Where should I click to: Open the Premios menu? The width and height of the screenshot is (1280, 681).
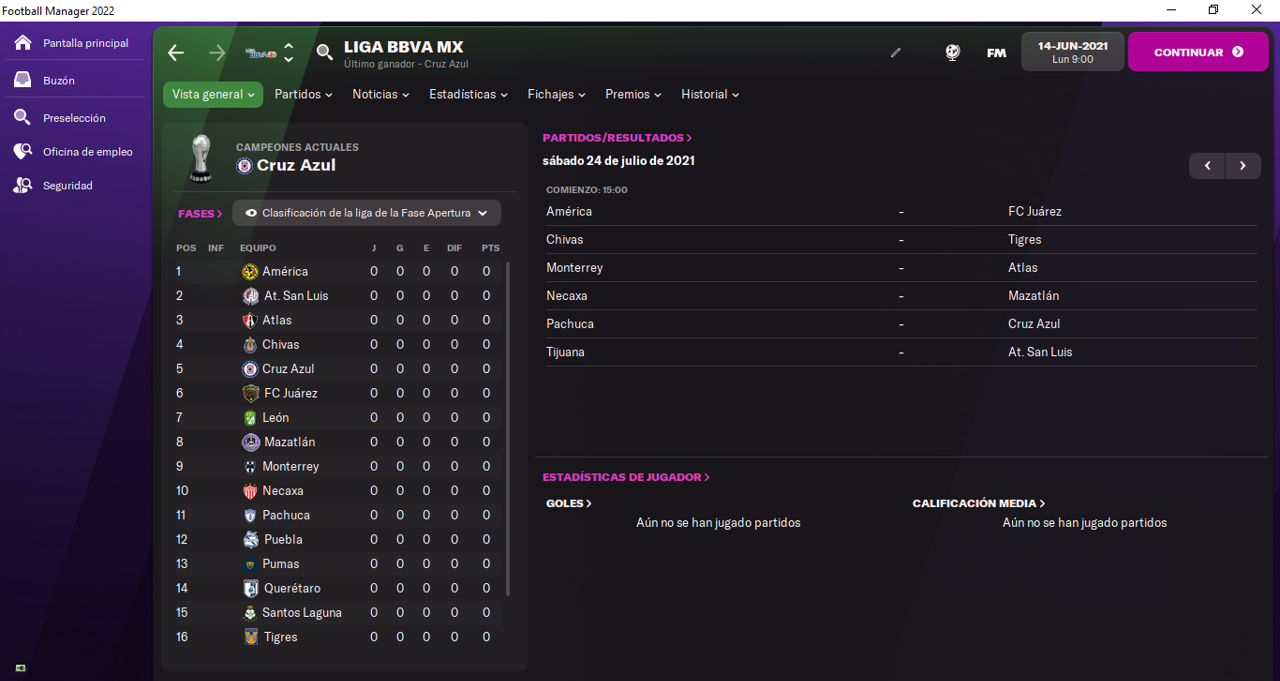tap(633, 95)
